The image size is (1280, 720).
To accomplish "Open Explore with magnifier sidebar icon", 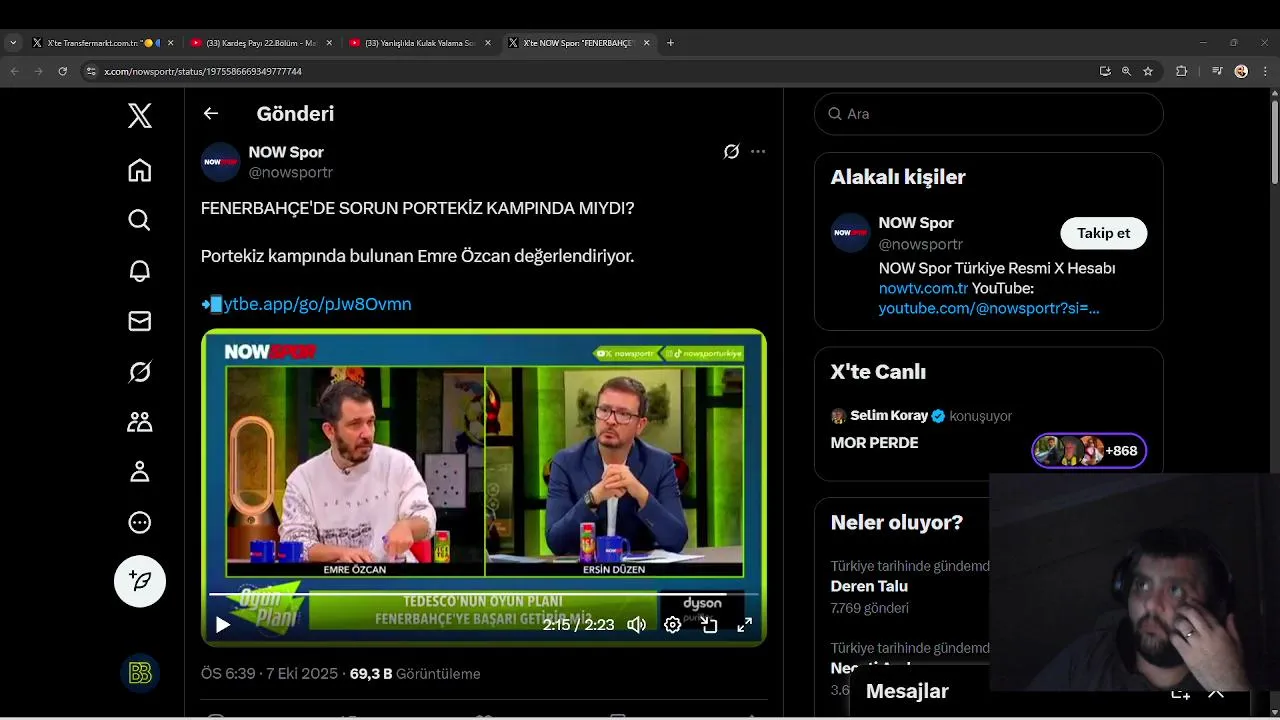I will point(140,220).
